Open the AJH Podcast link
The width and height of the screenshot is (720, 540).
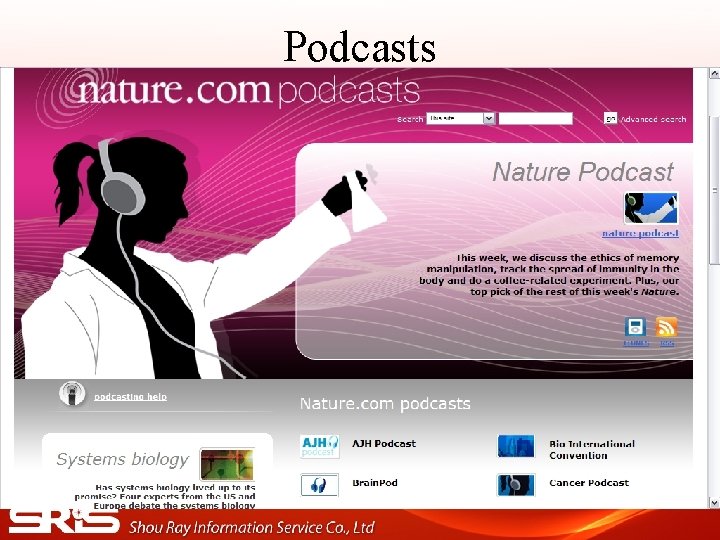pyautogui.click(x=384, y=444)
